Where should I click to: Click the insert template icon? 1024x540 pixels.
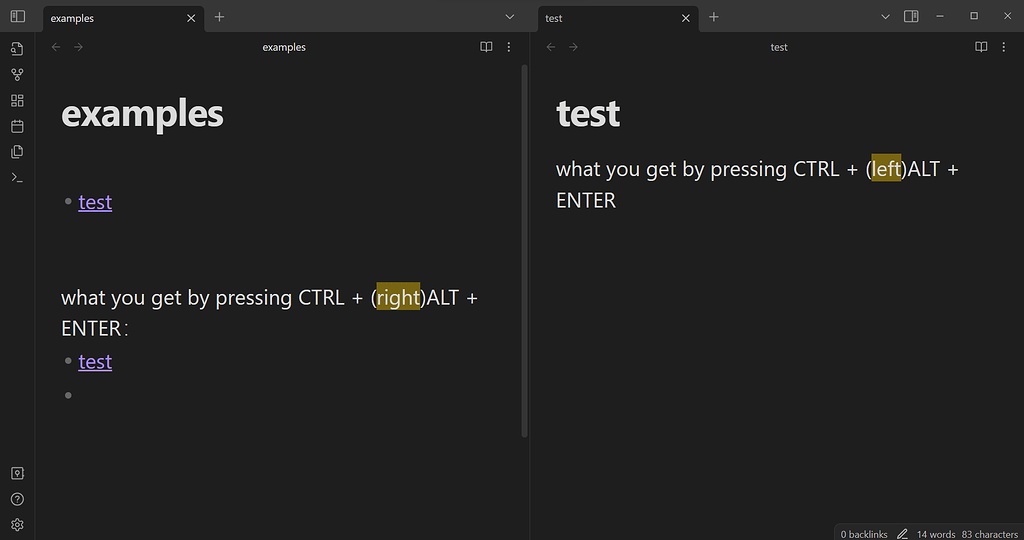(17, 152)
